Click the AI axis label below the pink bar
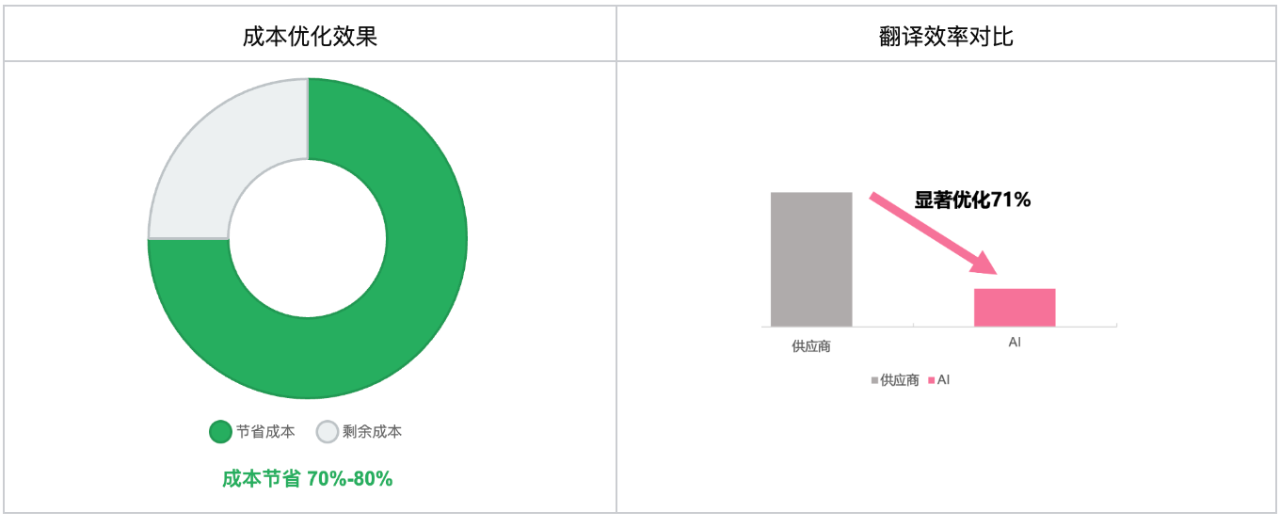Screen dimensions: 1280x517 1014,342
